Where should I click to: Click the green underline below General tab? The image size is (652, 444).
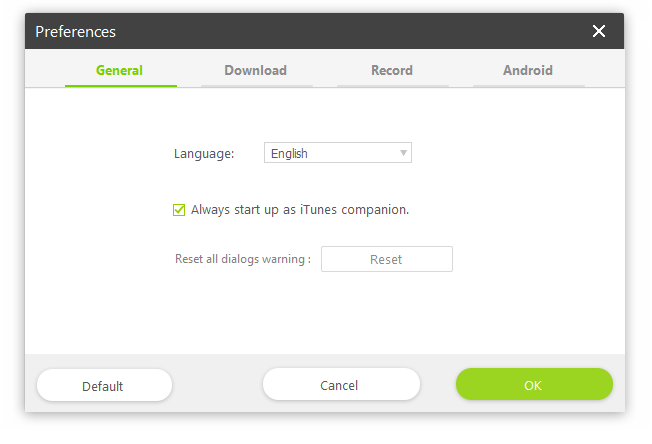(x=120, y=86)
